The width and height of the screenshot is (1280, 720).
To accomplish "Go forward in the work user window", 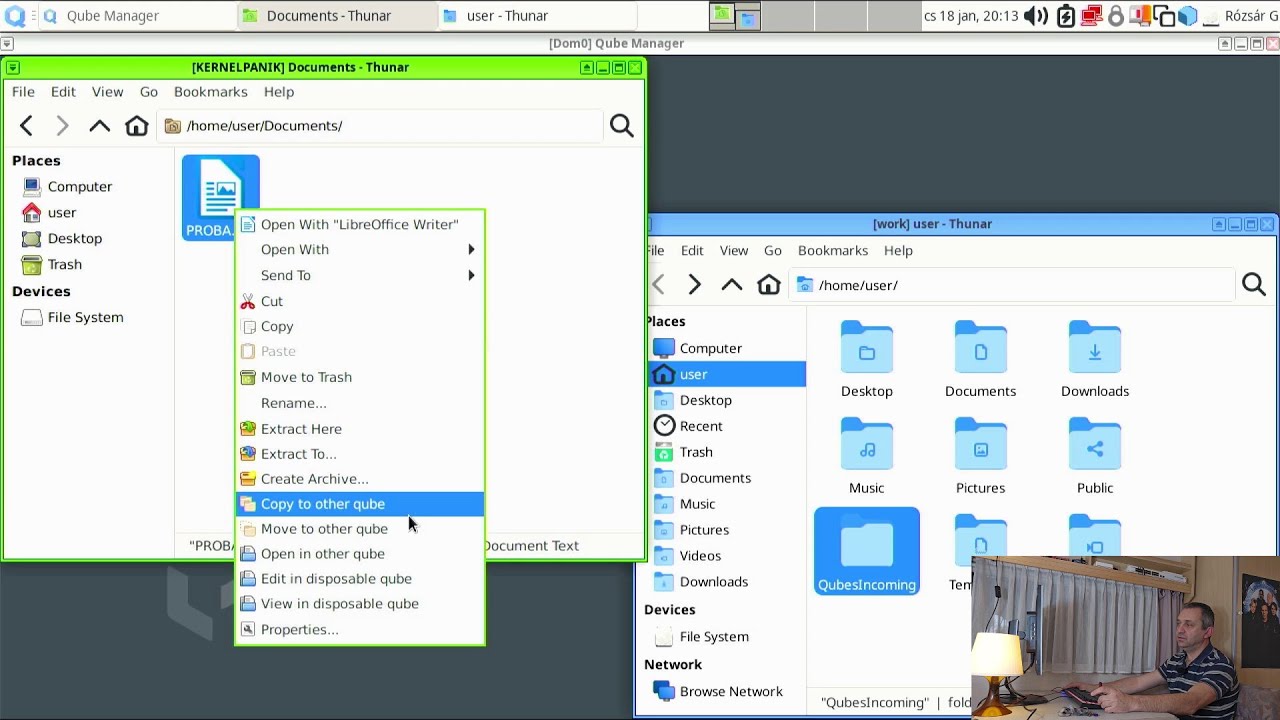I will [x=694, y=285].
